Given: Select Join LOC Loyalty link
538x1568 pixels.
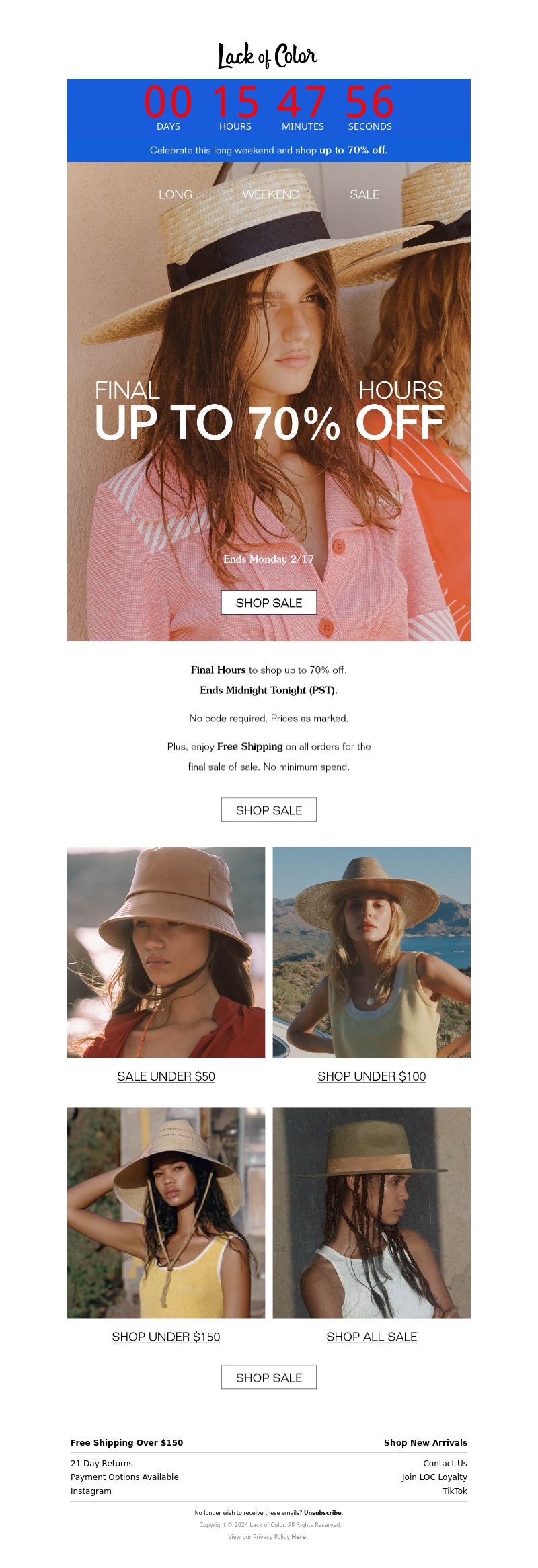Looking at the screenshot, I should (434, 1477).
